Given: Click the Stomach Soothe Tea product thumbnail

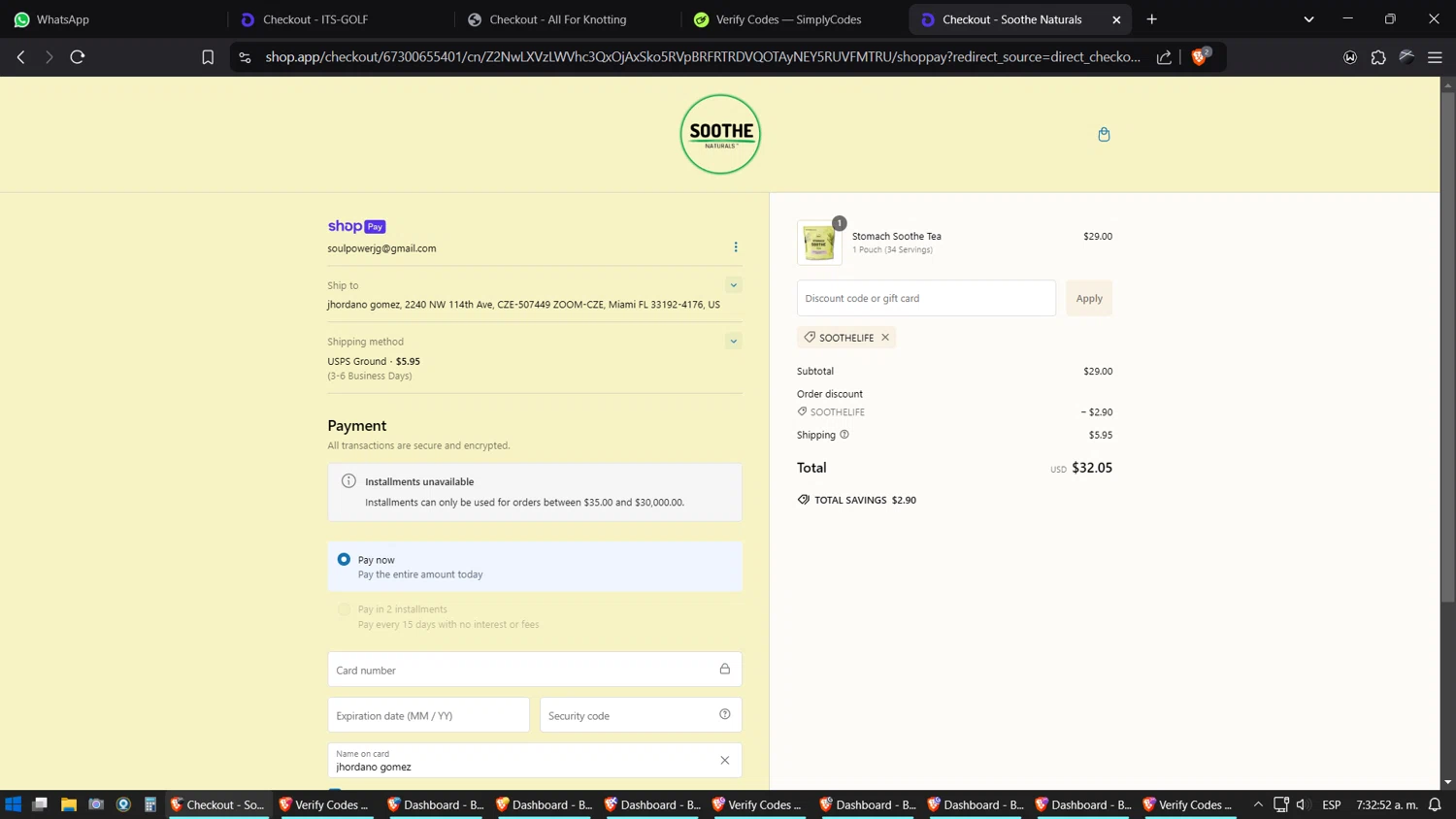Looking at the screenshot, I should (x=819, y=243).
